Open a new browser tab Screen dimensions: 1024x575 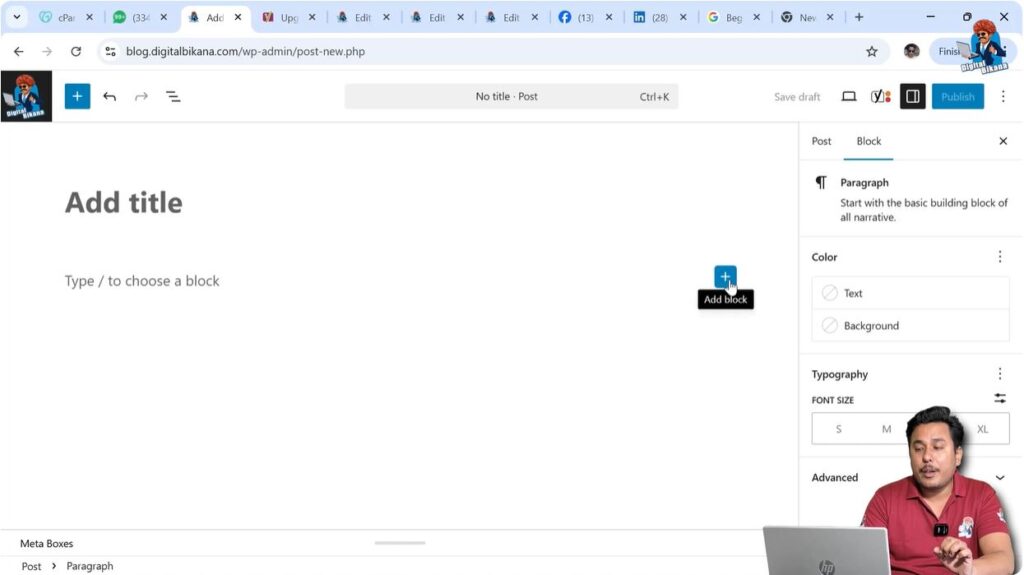pyautogui.click(x=859, y=17)
